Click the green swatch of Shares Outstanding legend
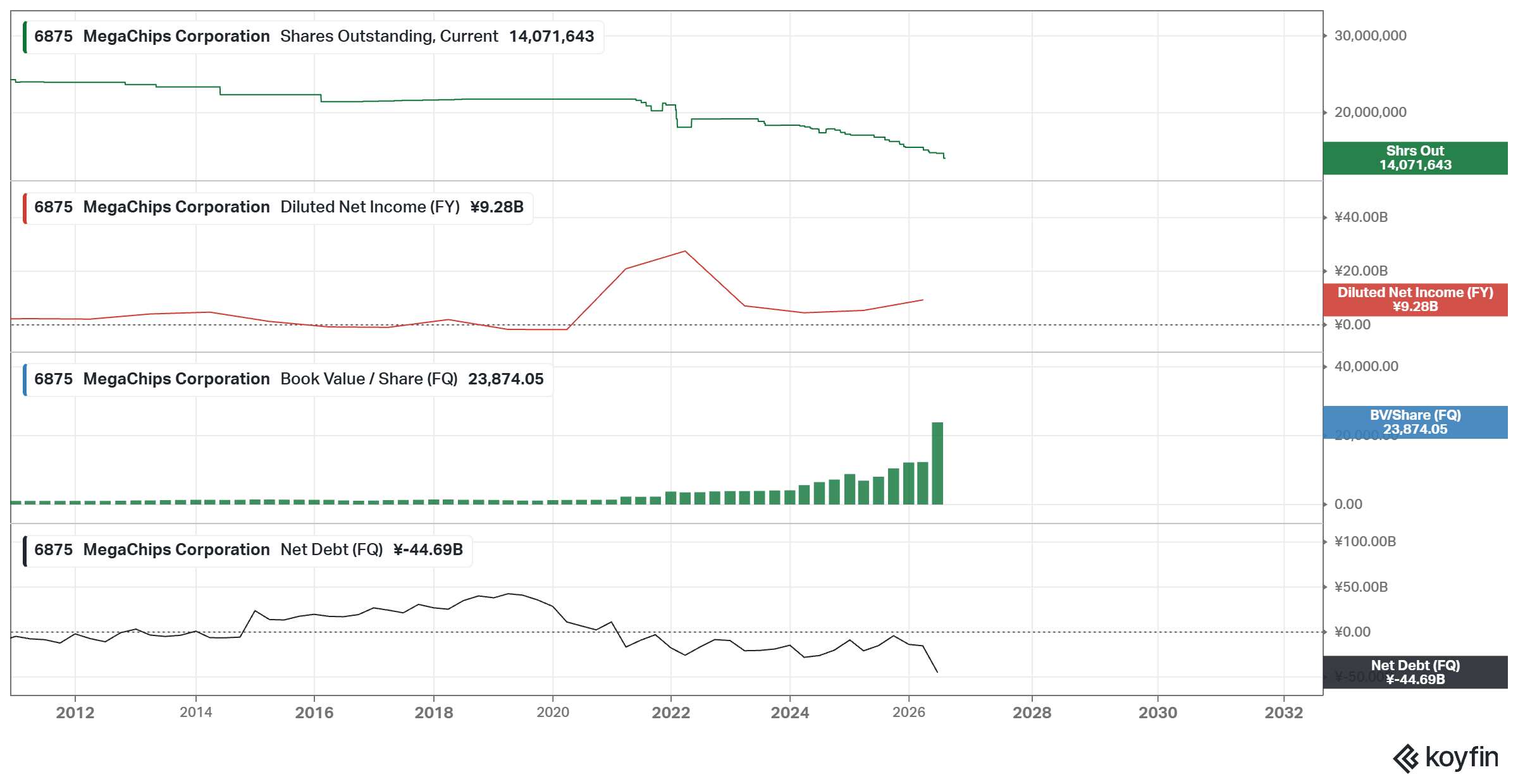This screenshot has height=784, width=1518. point(25,37)
